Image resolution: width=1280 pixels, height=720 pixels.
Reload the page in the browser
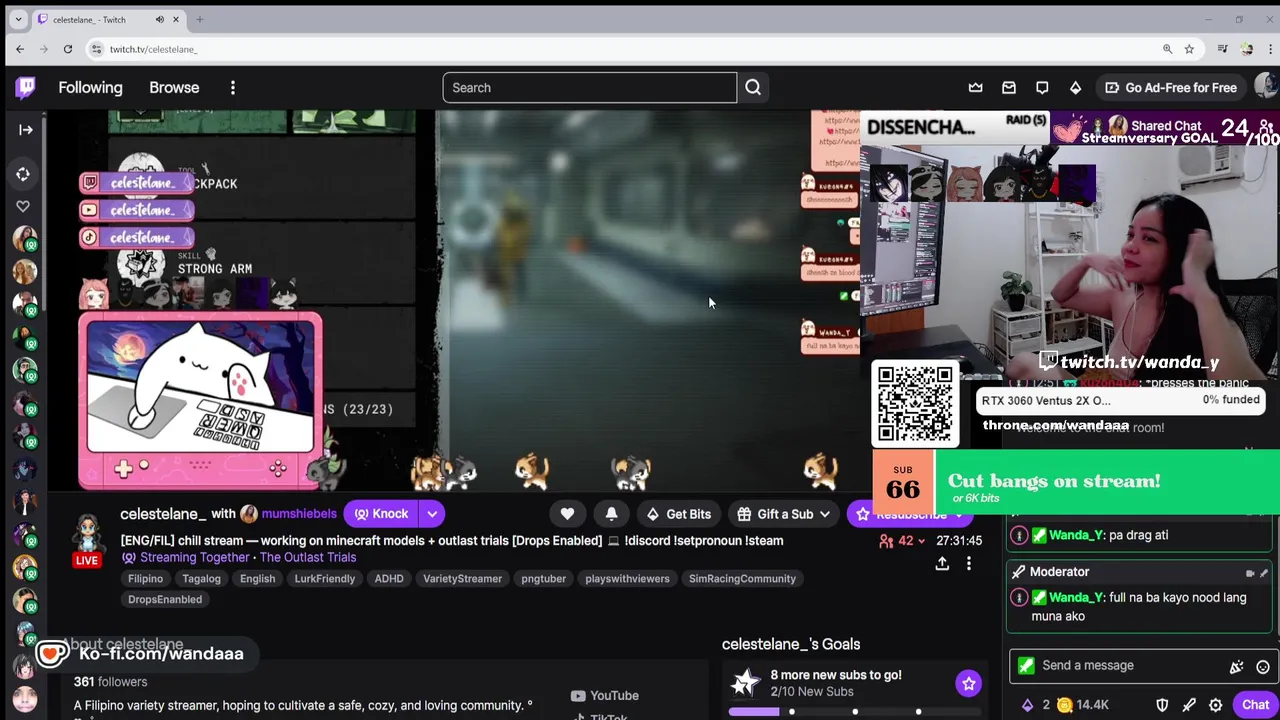tap(68, 49)
